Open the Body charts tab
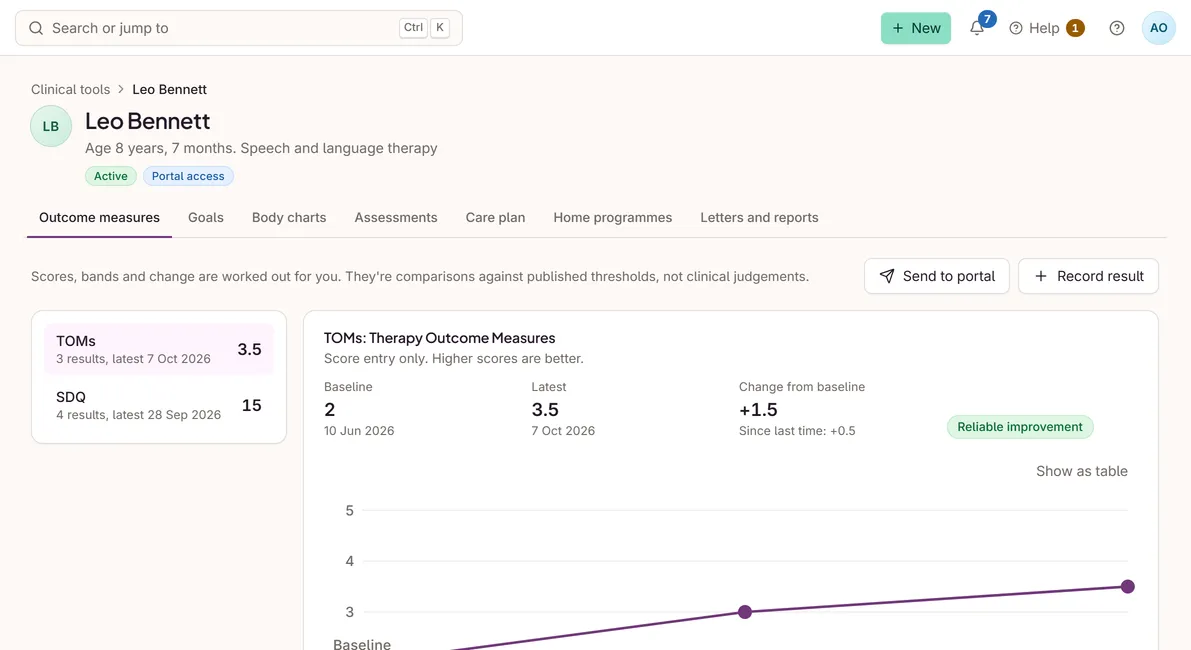The width and height of the screenshot is (1191, 650). click(x=289, y=217)
